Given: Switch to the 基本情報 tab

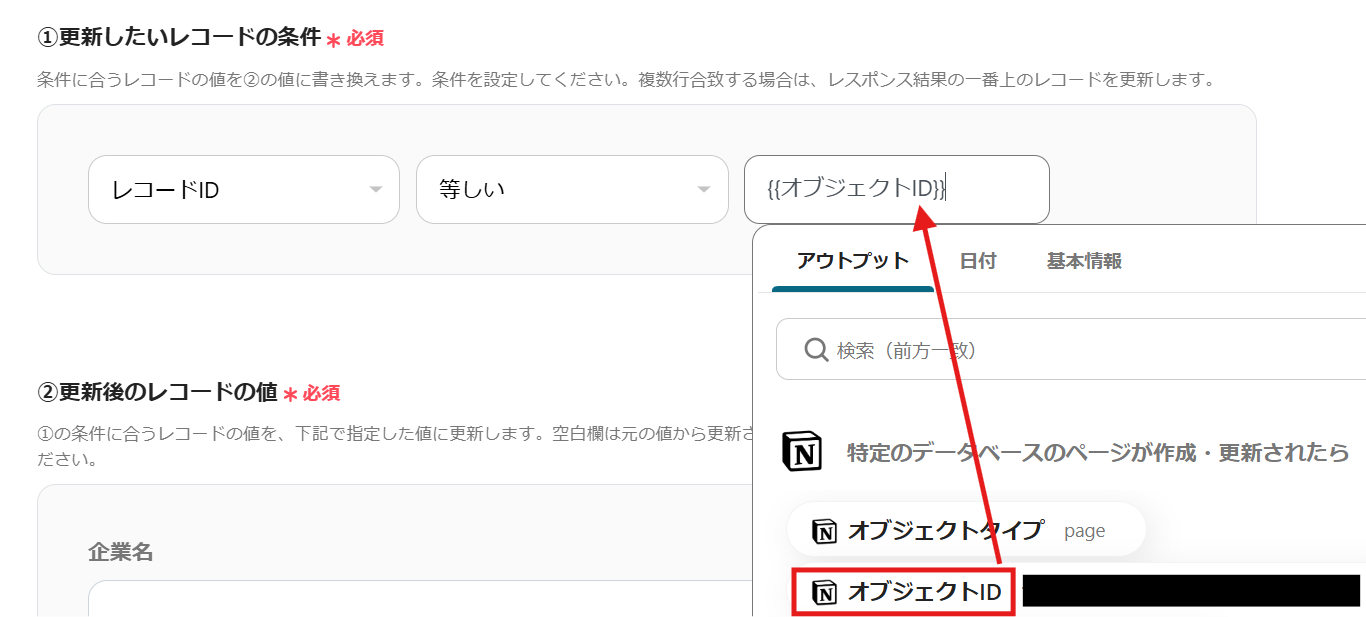Looking at the screenshot, I should click(x=1084, y=262).
